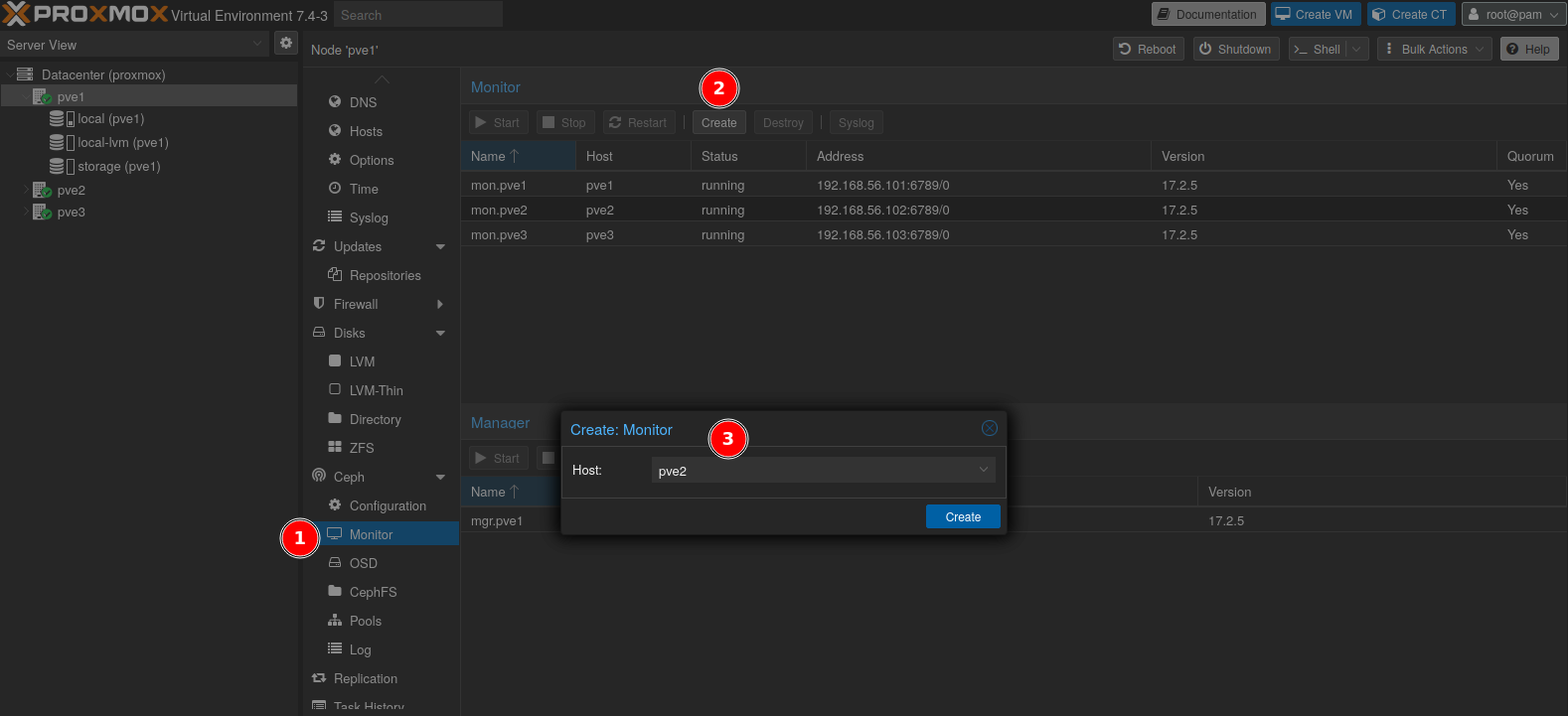Click the Proxmox logo
Viewport: 1568px width, 716px height.
click(x=85, y=14)
